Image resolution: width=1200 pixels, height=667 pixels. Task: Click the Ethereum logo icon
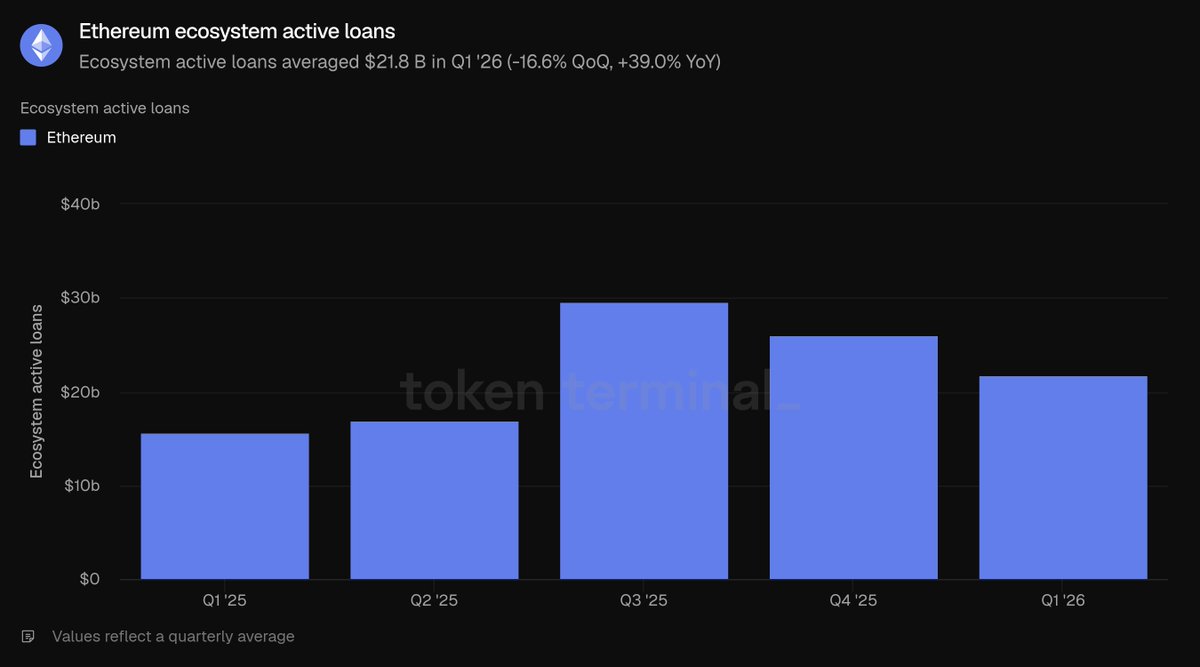point(42,45)
